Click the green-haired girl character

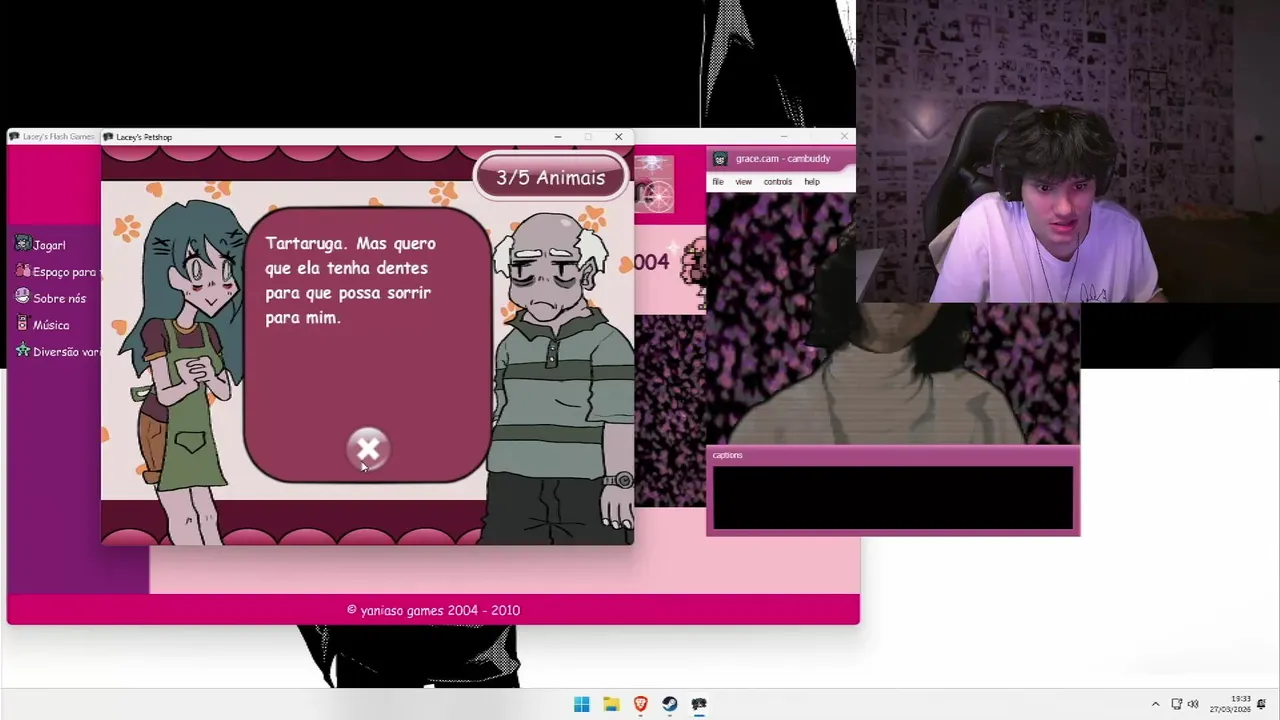click(x=185, y=370)
